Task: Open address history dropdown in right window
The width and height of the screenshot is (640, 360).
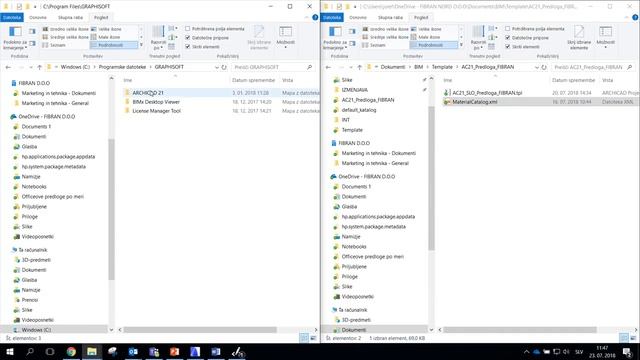Action: (x=537, y=67)
